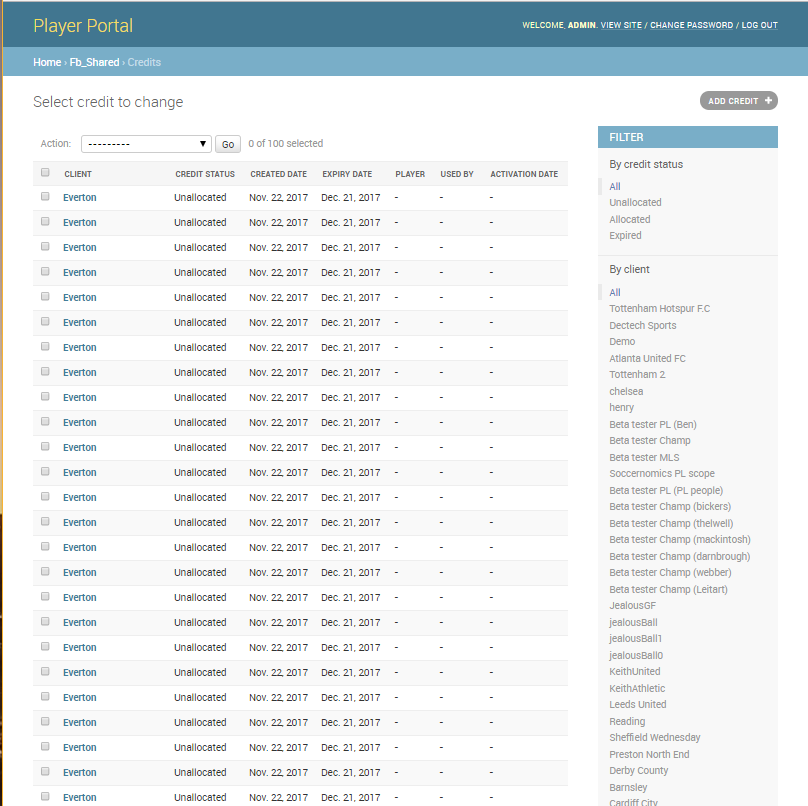Filter by Beta tester Champ (mackintosh)
The width and height of the screenshot is (808, 806).
click(680, 540)
